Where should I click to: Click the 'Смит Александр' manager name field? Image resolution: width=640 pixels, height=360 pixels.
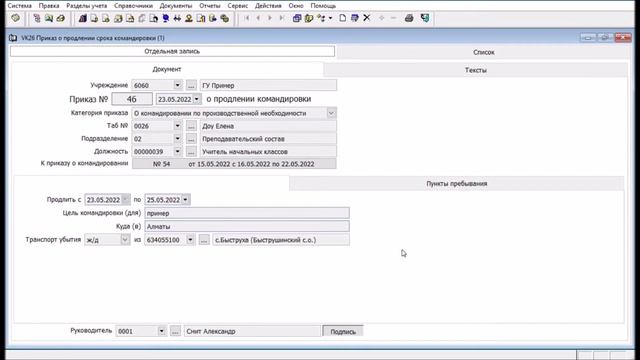[252, 331]
